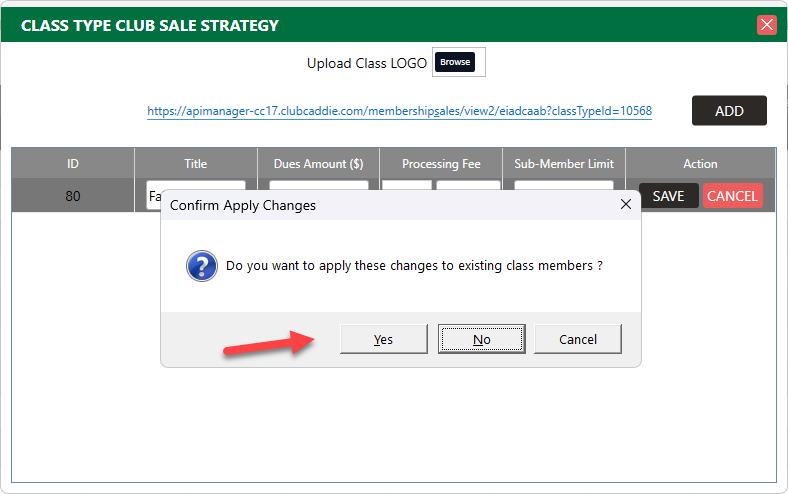Image resolution: width=788 pixels, height=494 pixels.
Task: Click the Dues Amount input field
Action: point(319,185)
